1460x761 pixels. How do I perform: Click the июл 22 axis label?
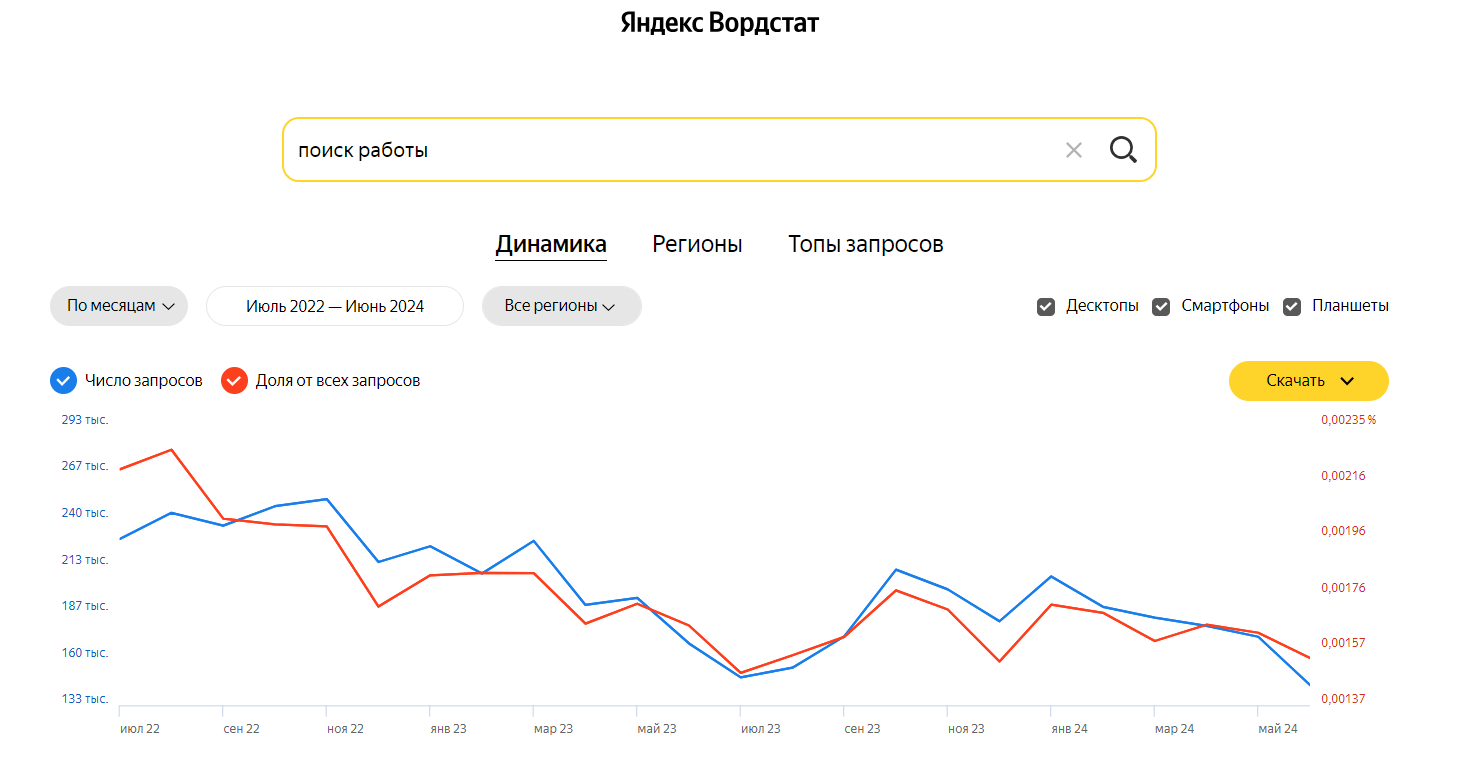140,729
